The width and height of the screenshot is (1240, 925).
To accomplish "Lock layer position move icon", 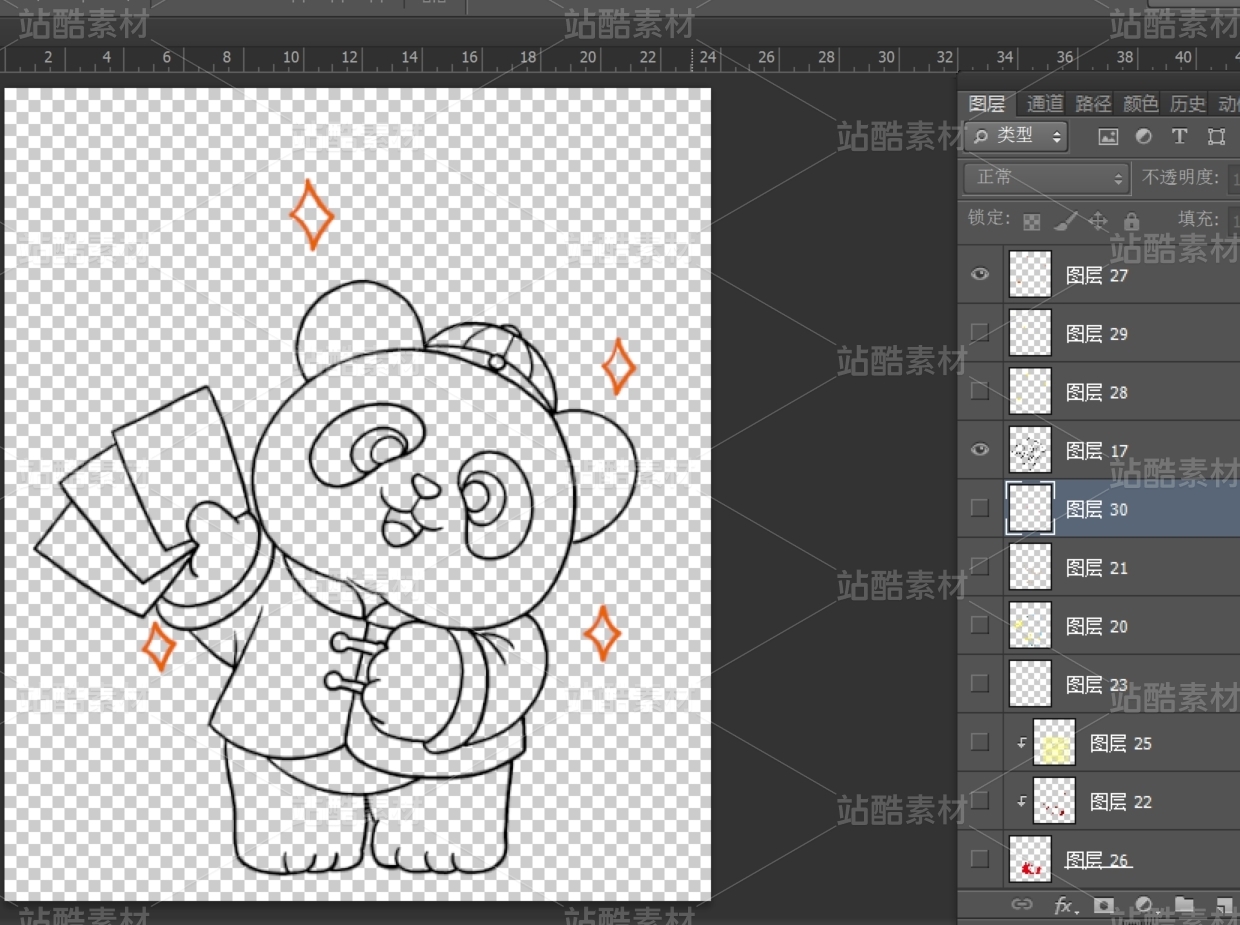I will click(1098, 221).
